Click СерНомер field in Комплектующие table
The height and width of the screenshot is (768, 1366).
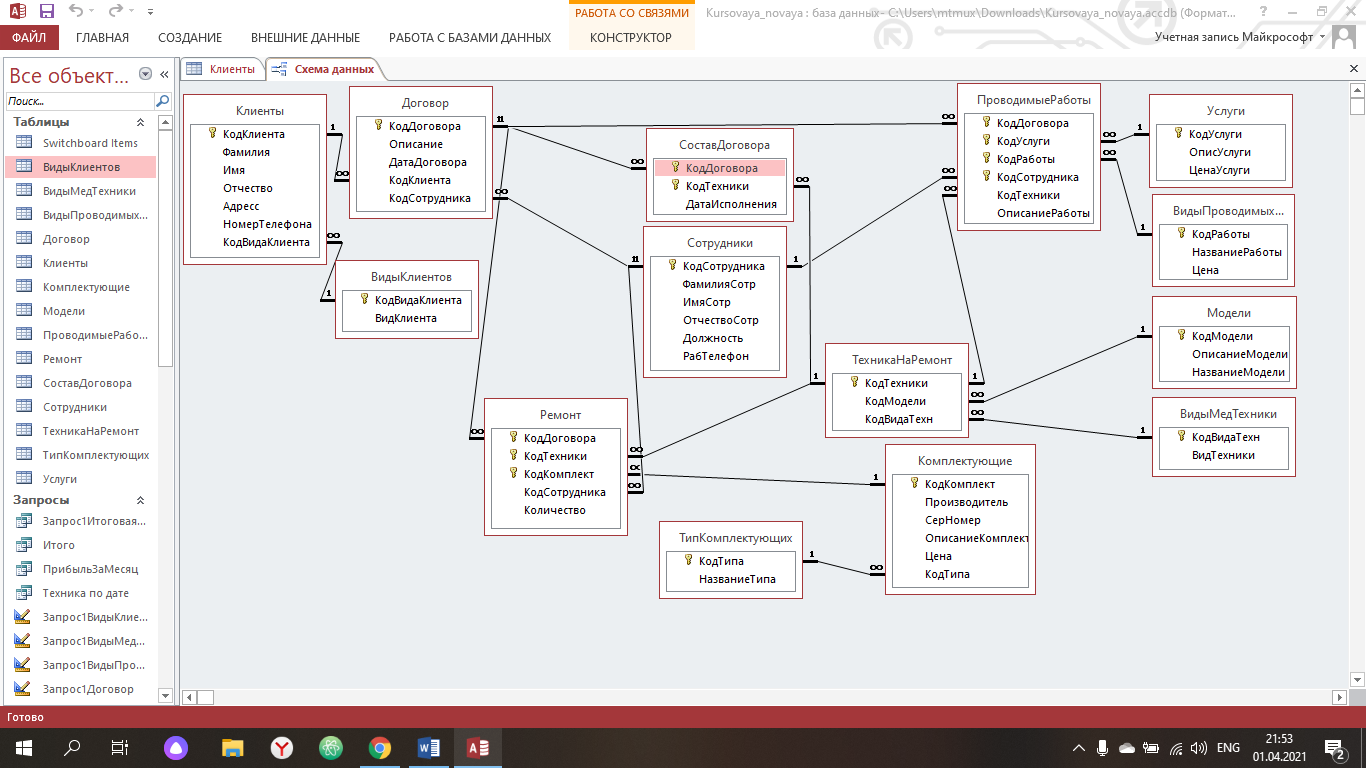(x=953, y=520)
